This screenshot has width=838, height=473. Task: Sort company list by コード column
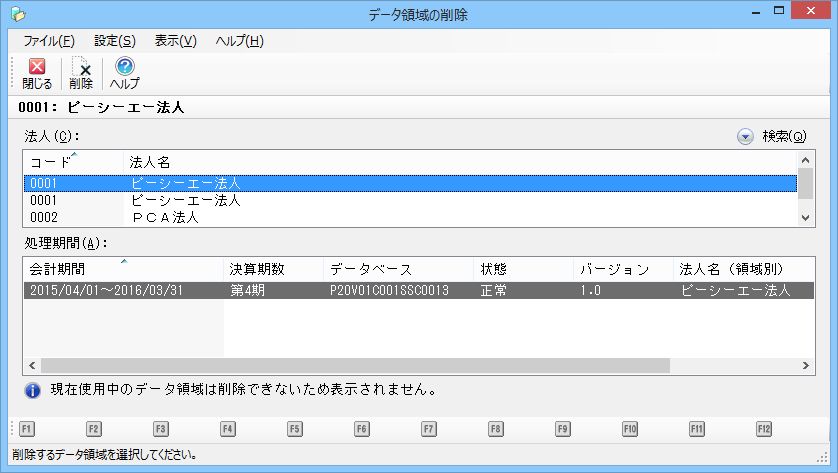[70, 161]
